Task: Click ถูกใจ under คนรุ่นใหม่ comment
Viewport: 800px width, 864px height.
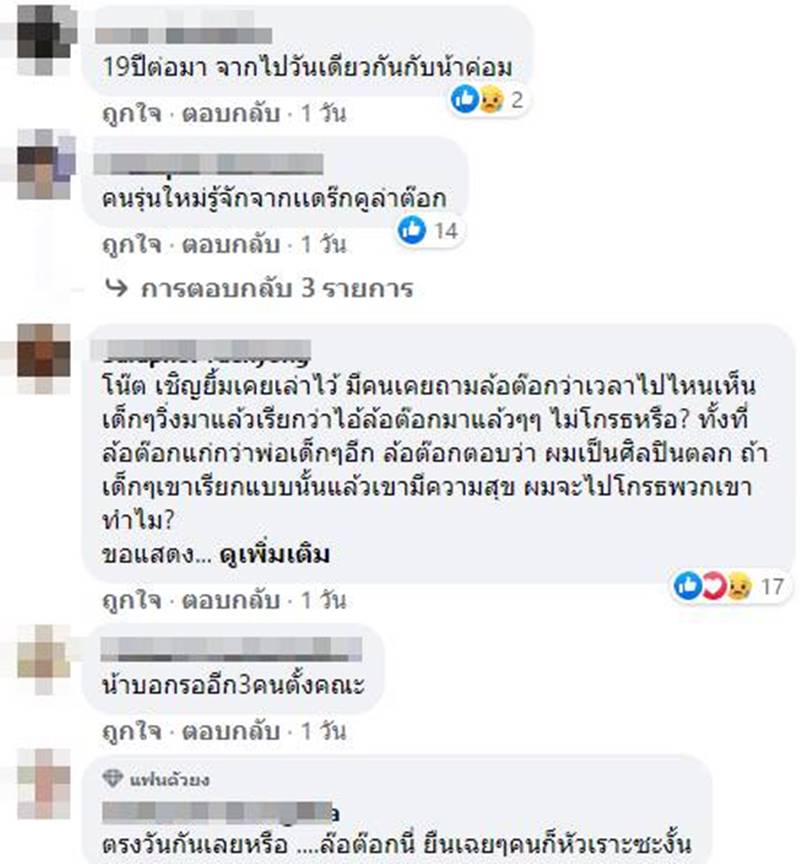Action: (132, 244)
